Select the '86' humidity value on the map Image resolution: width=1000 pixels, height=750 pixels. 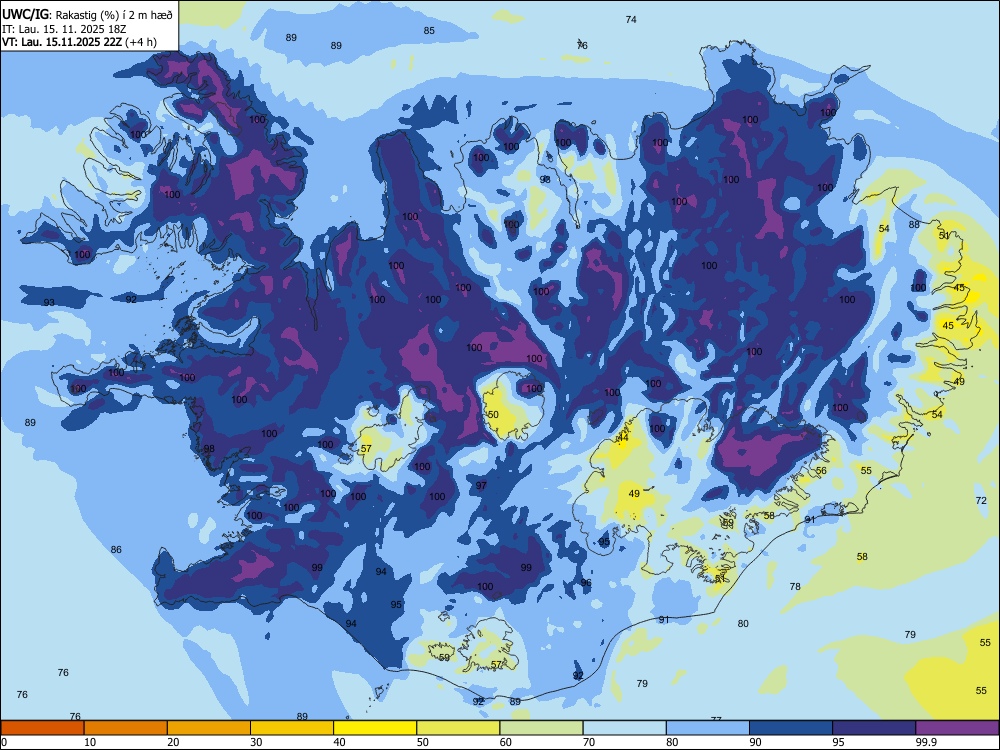(x=116, y=550)
